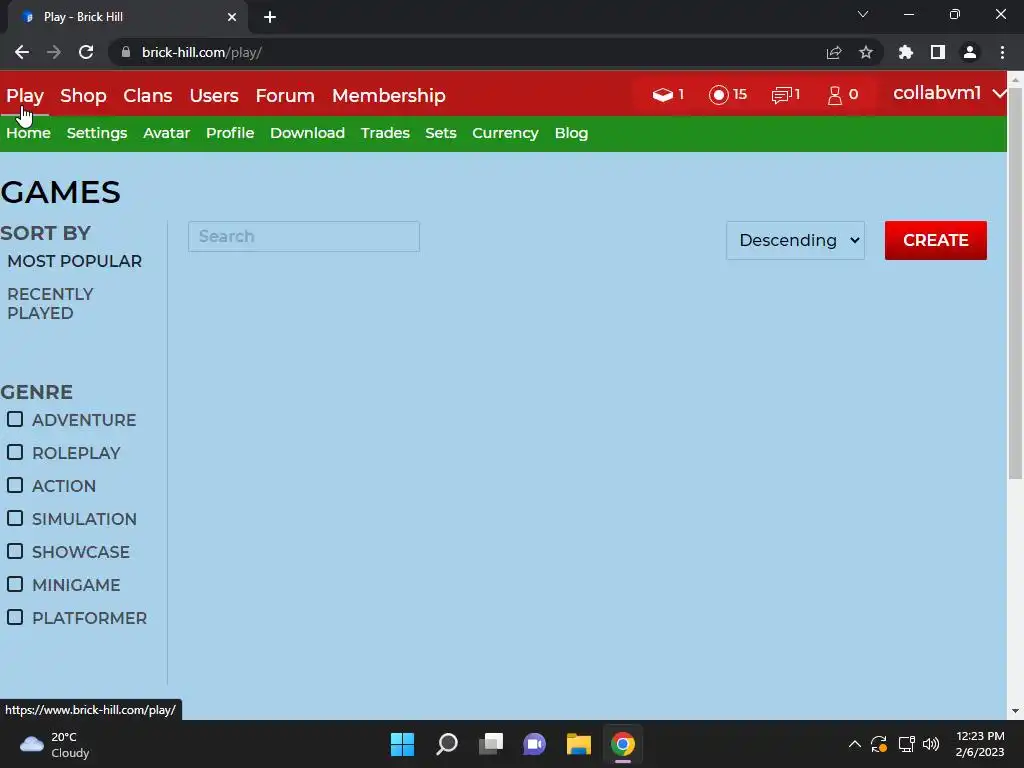Click the volume speaker tray icon
This screenshot has height=768, width=1024.
coord(931,744)
